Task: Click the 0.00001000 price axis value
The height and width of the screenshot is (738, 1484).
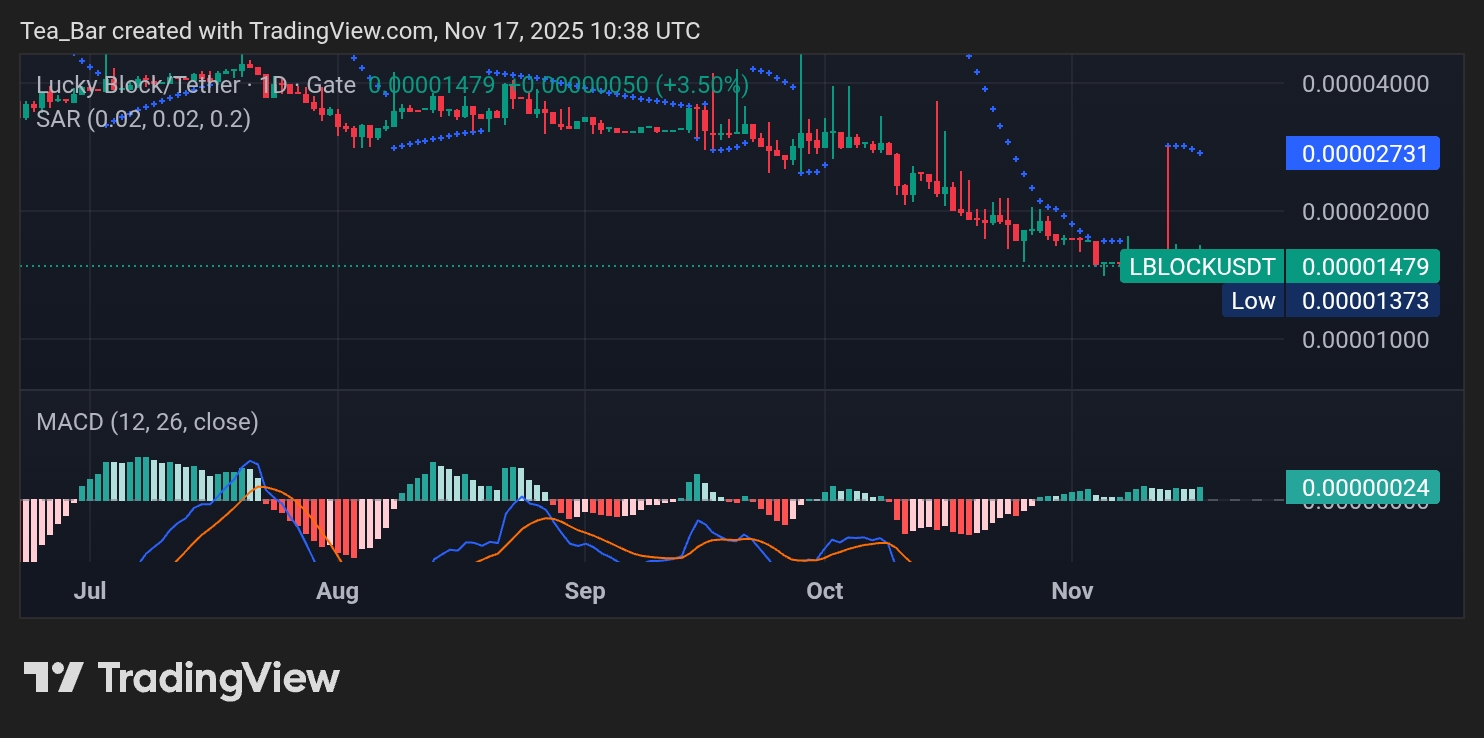Action: click(x=1365, y=339)
